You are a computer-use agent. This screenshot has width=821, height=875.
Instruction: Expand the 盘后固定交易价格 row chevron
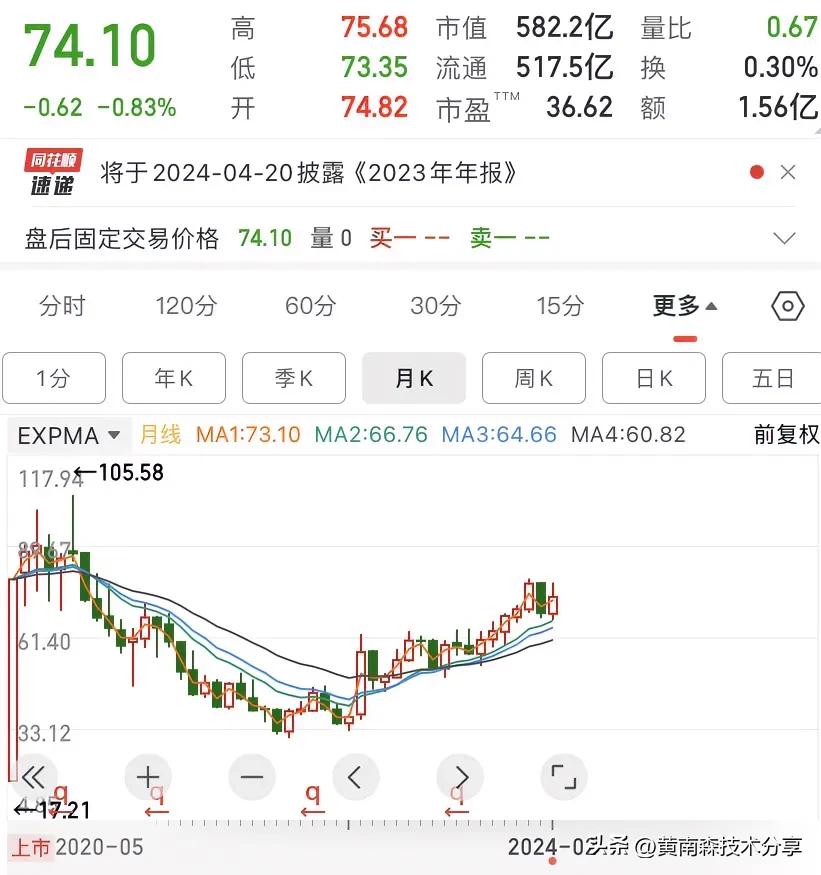pyautogui.click(x=784, y=239)
